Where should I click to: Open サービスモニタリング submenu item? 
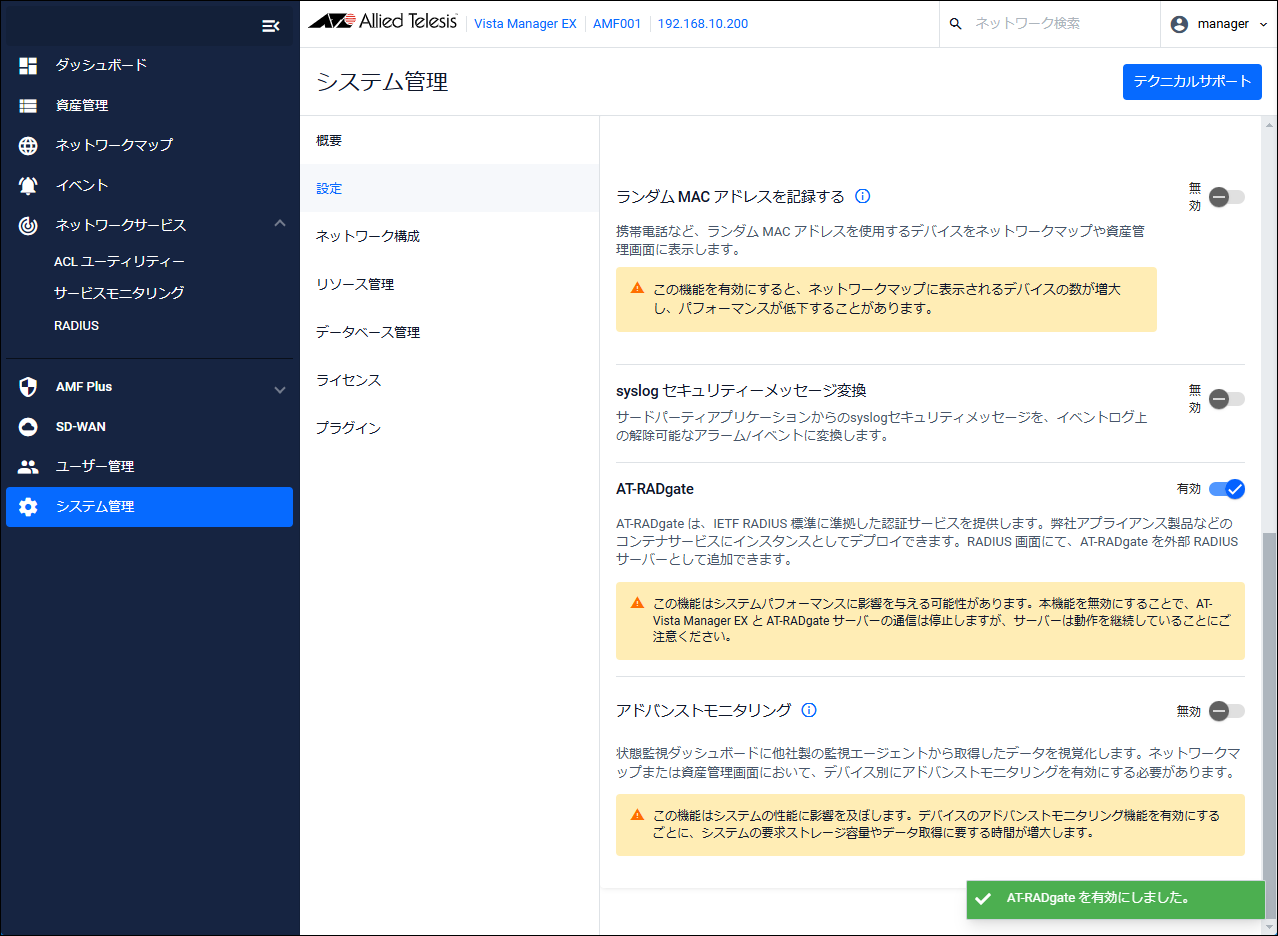click(119, 293)
